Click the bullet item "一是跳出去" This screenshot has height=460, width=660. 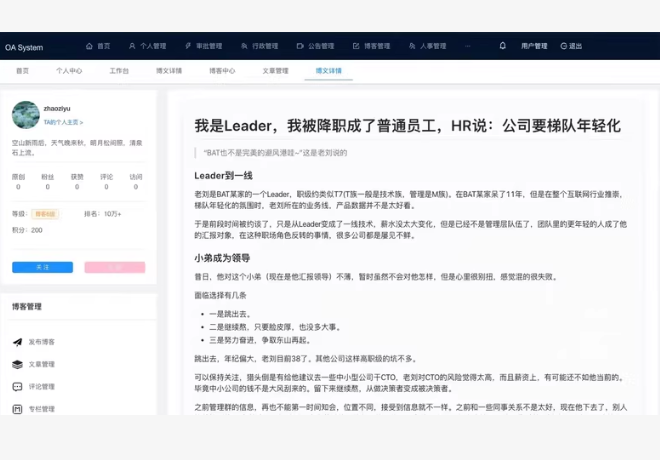pyautogui.click(x=231, y=314)
